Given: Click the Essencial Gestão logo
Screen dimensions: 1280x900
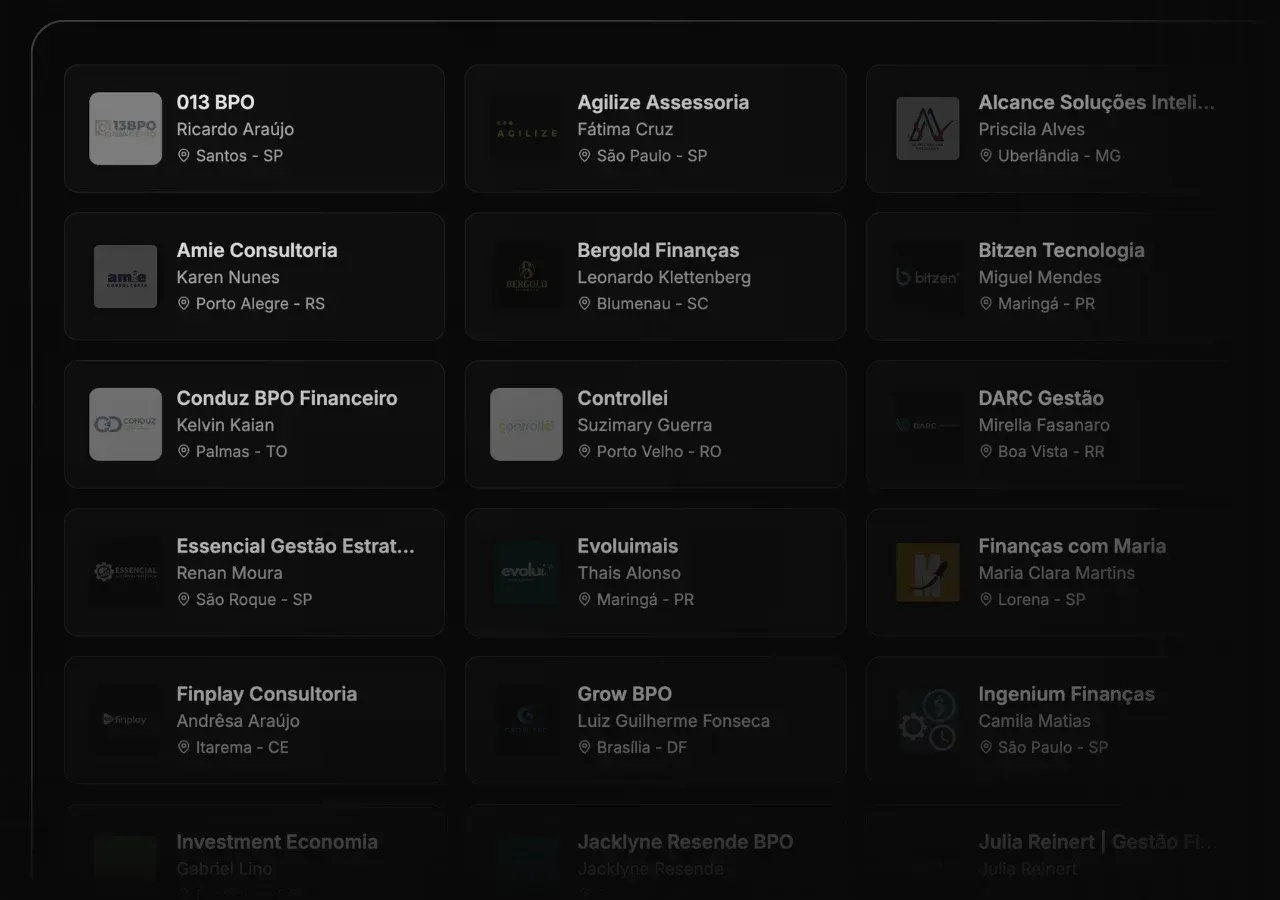Looking at the screenshot, I should point(125,572).
